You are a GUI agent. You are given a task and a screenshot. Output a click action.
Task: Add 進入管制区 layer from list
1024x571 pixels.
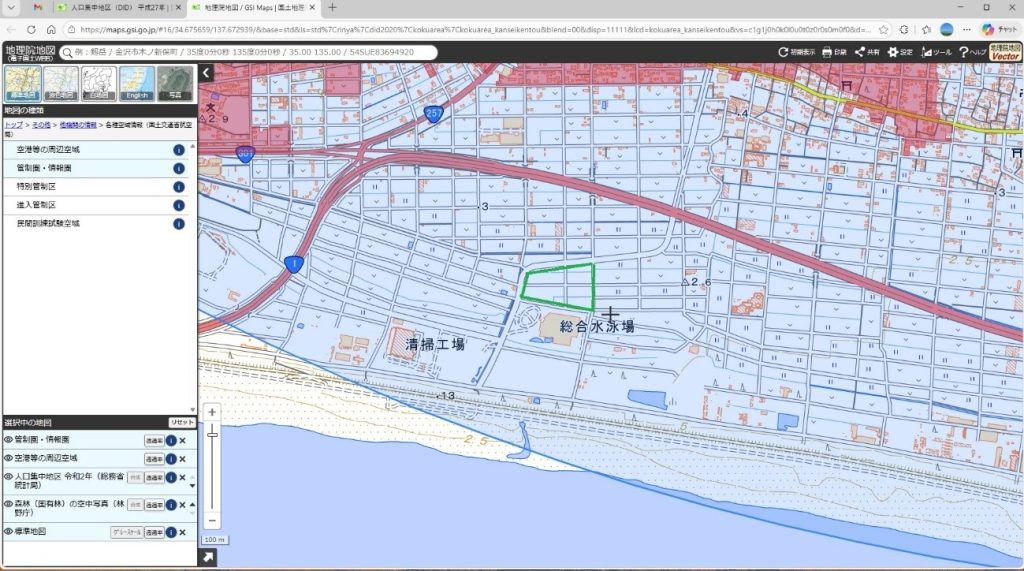[96, 205]
